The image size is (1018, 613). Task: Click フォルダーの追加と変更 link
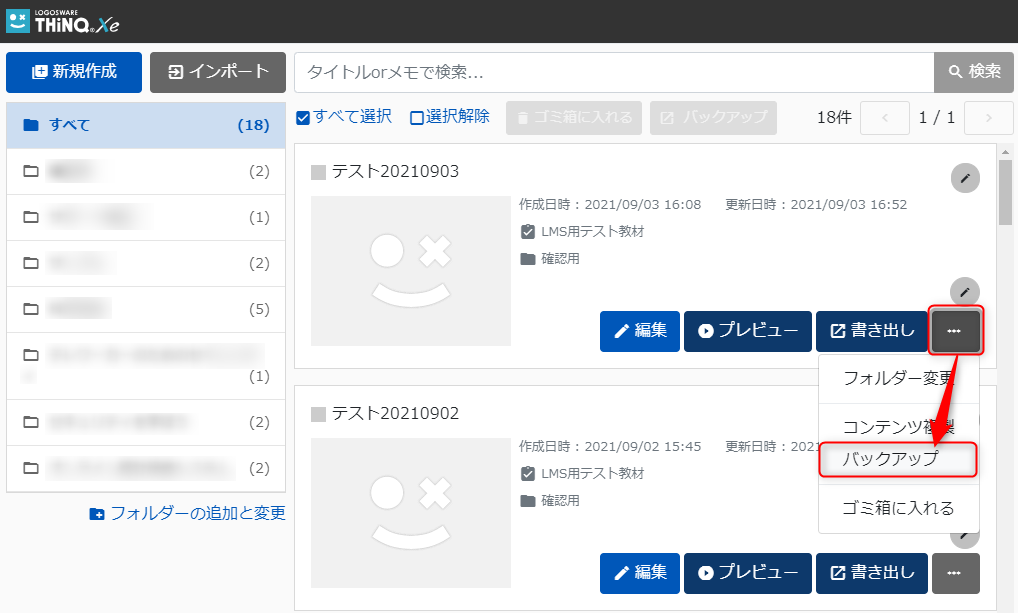point(188,513)
